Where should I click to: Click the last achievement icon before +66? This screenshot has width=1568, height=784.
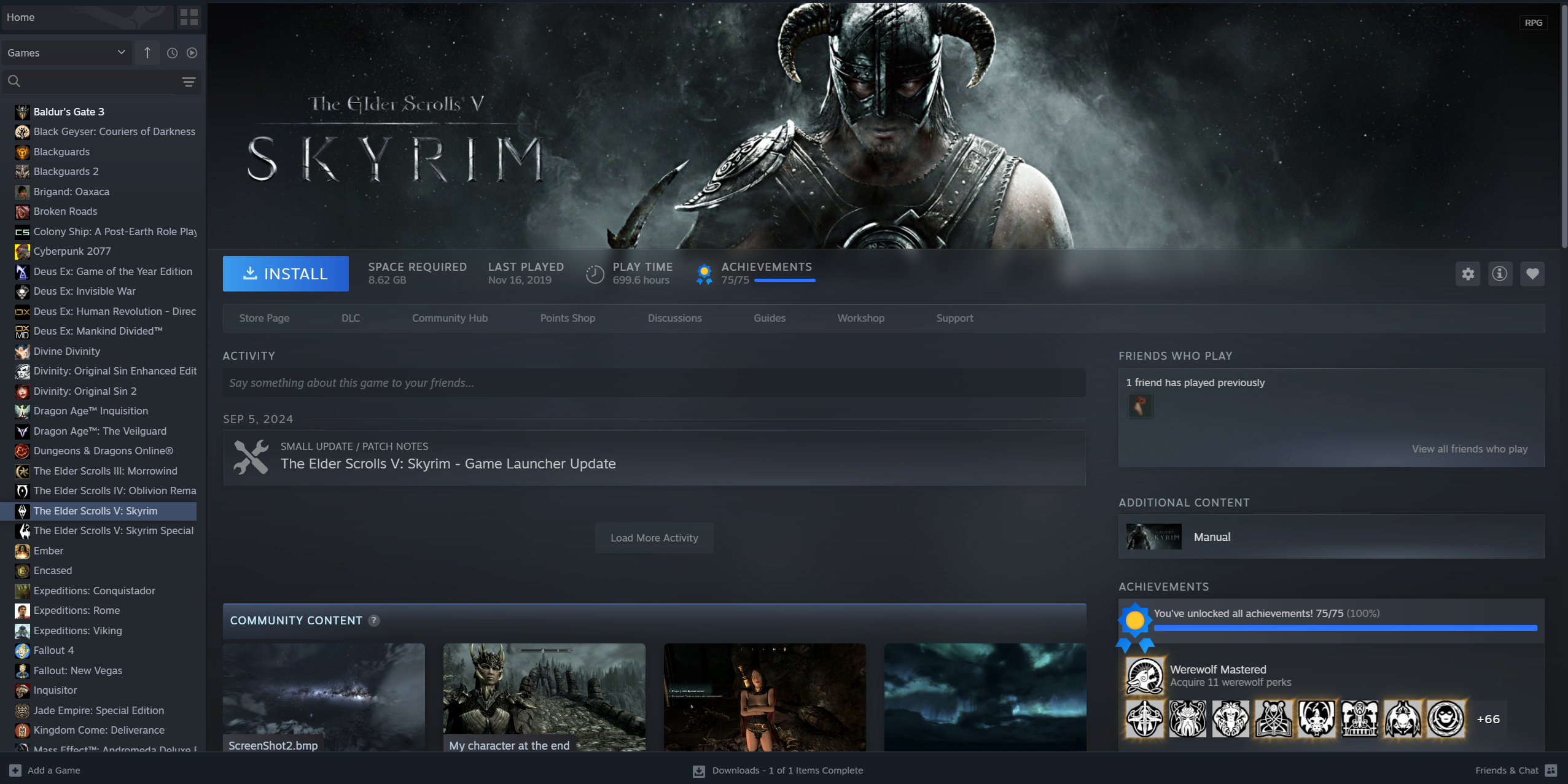tap(1446, 719)
